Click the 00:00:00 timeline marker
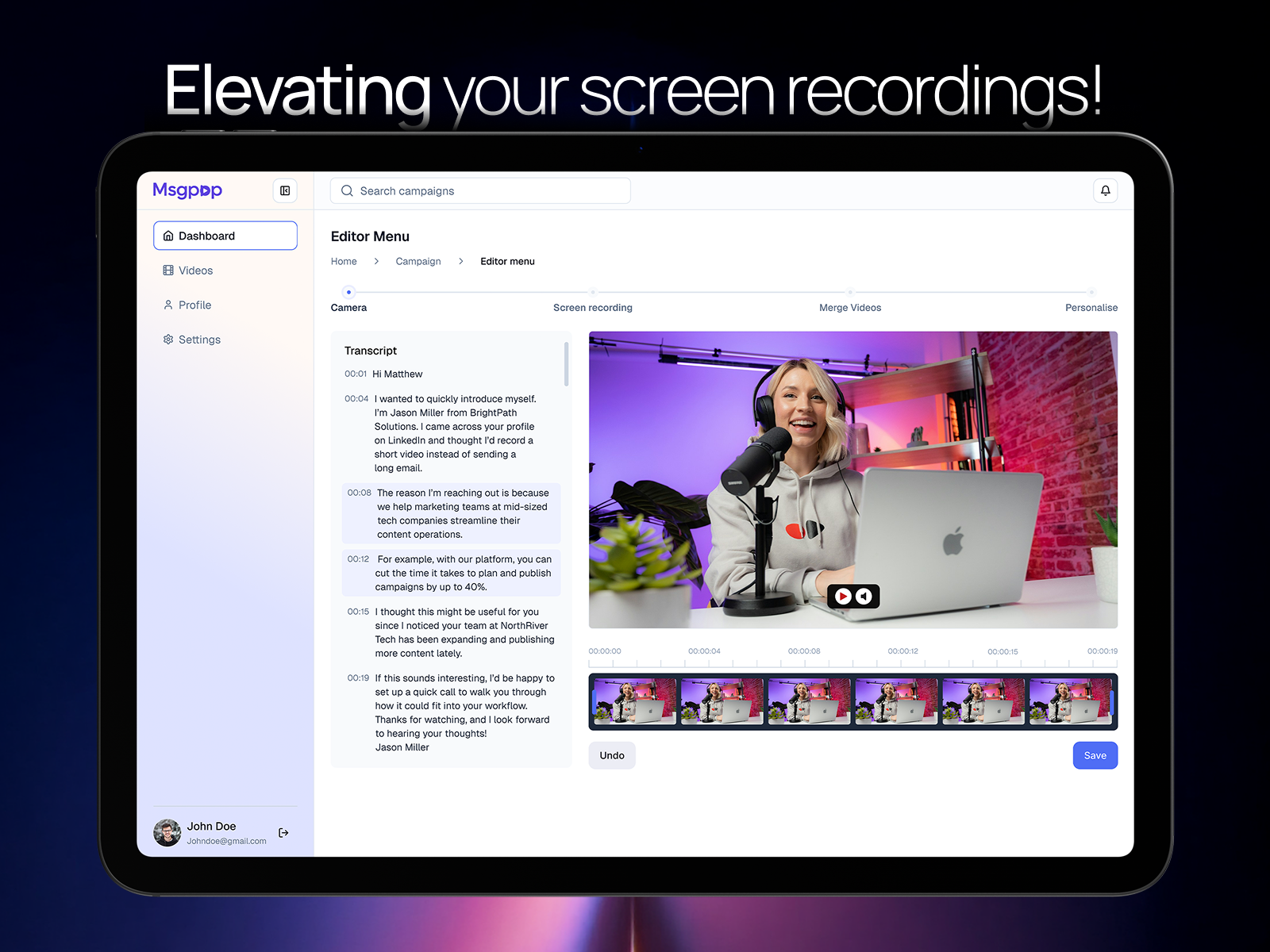The height and width of the screenshot is (952, 1270). pos(605,651)
